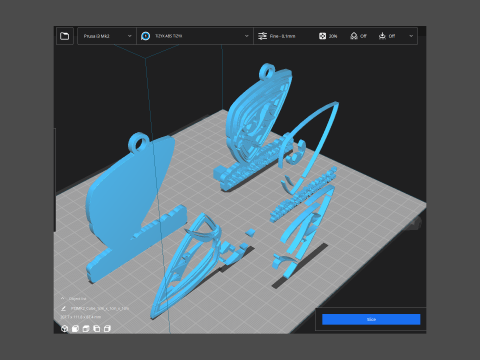Click the job name text field
The height and width of the screenshot is (360, 480).
click(x=100, y=309)
